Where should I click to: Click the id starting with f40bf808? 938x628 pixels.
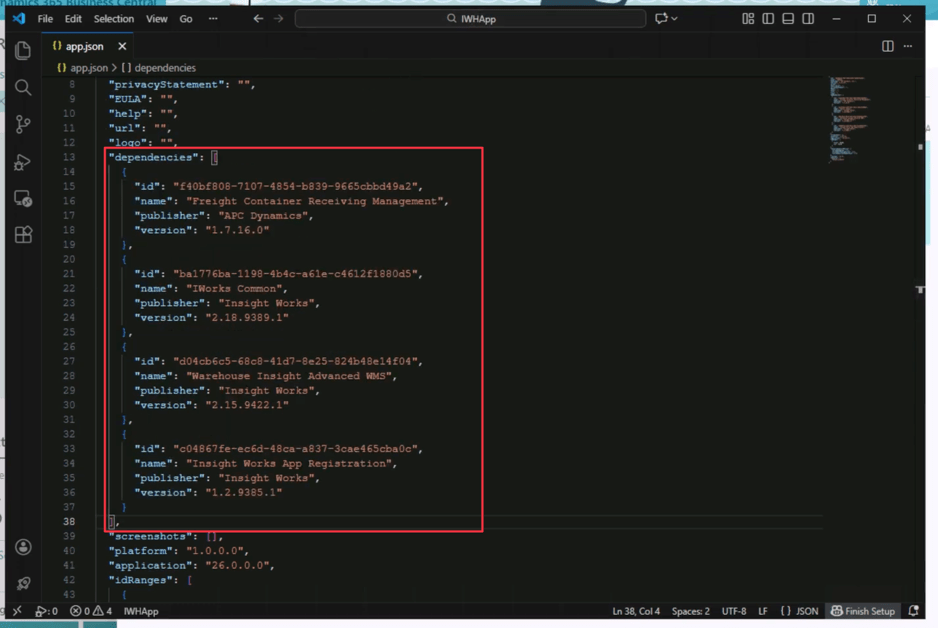(296, 187)
